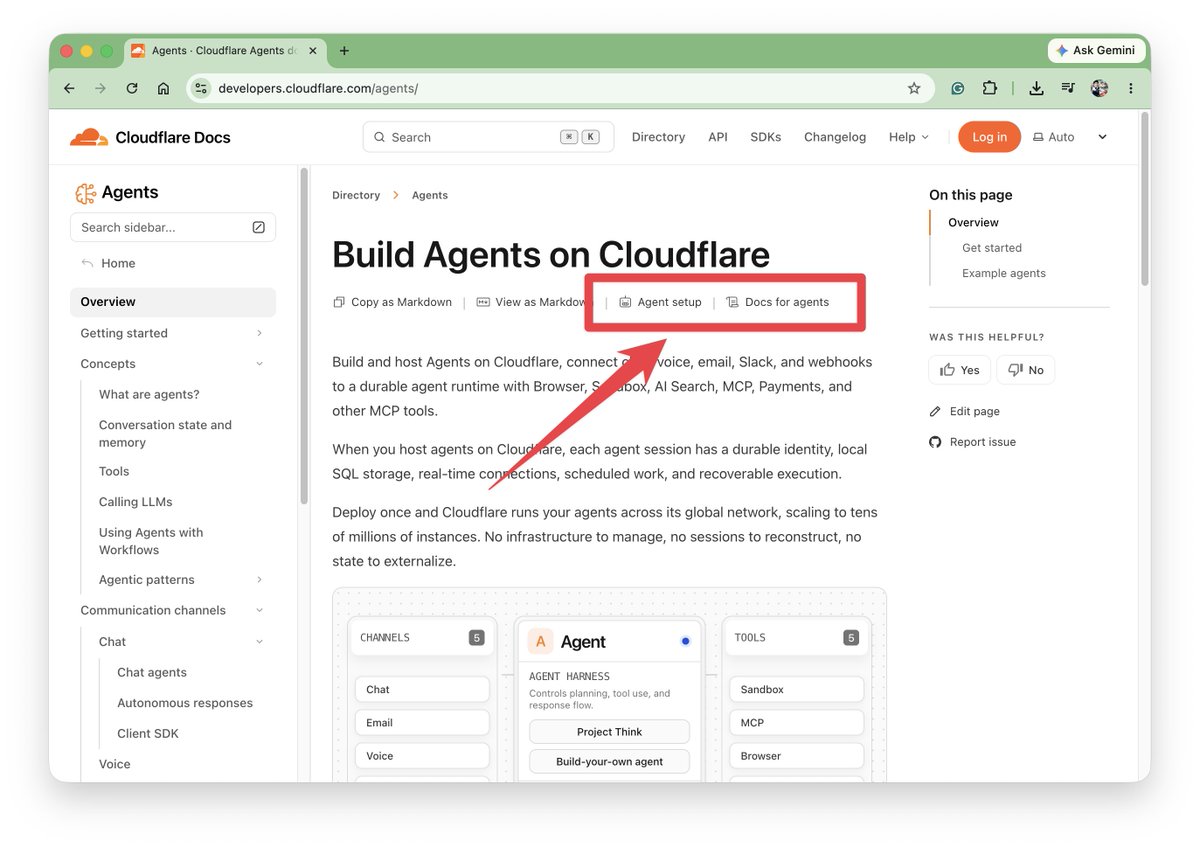Open the media control icon
This screenshot has height=847, width=1200.
pos(1068,88)
